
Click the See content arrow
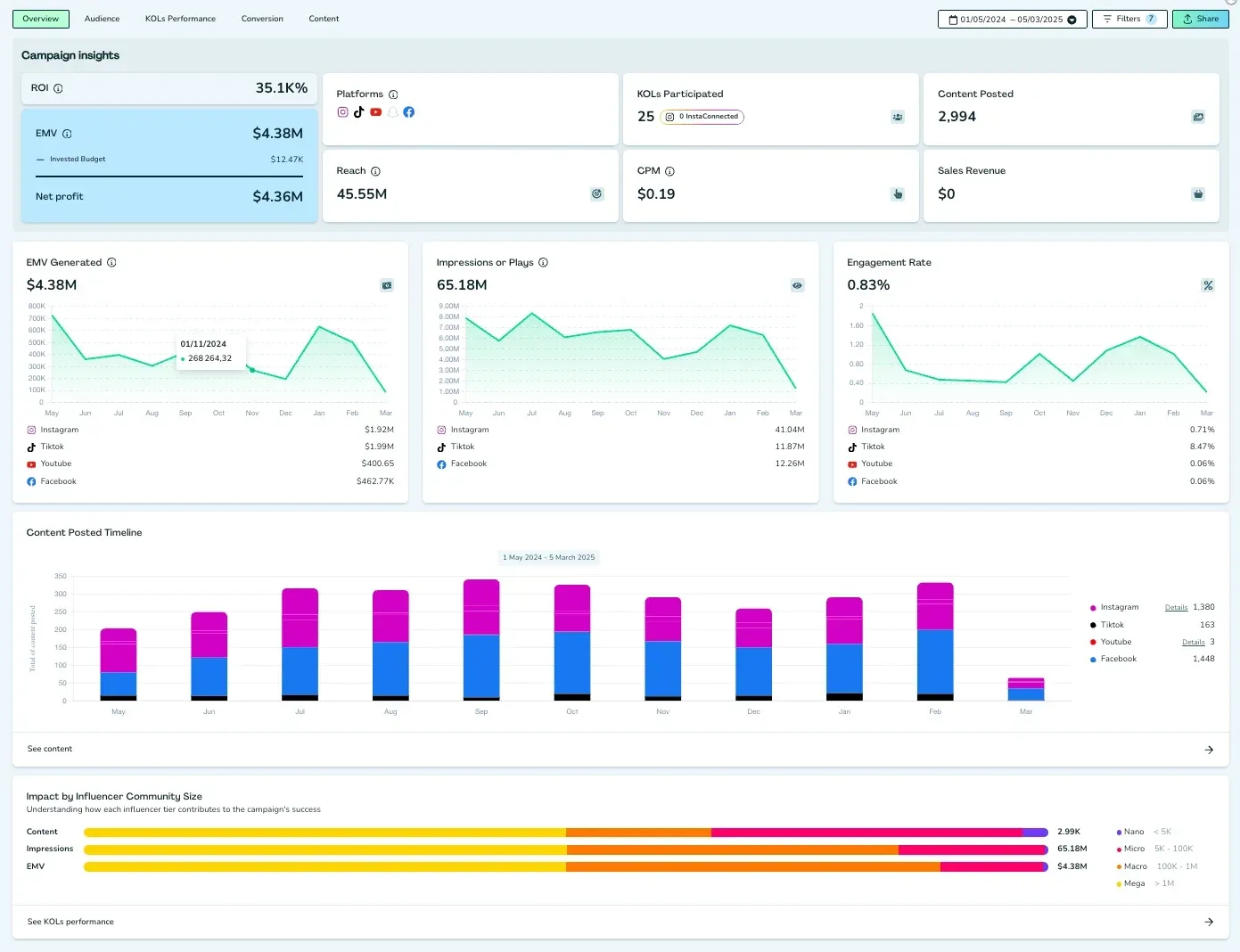1209,750
